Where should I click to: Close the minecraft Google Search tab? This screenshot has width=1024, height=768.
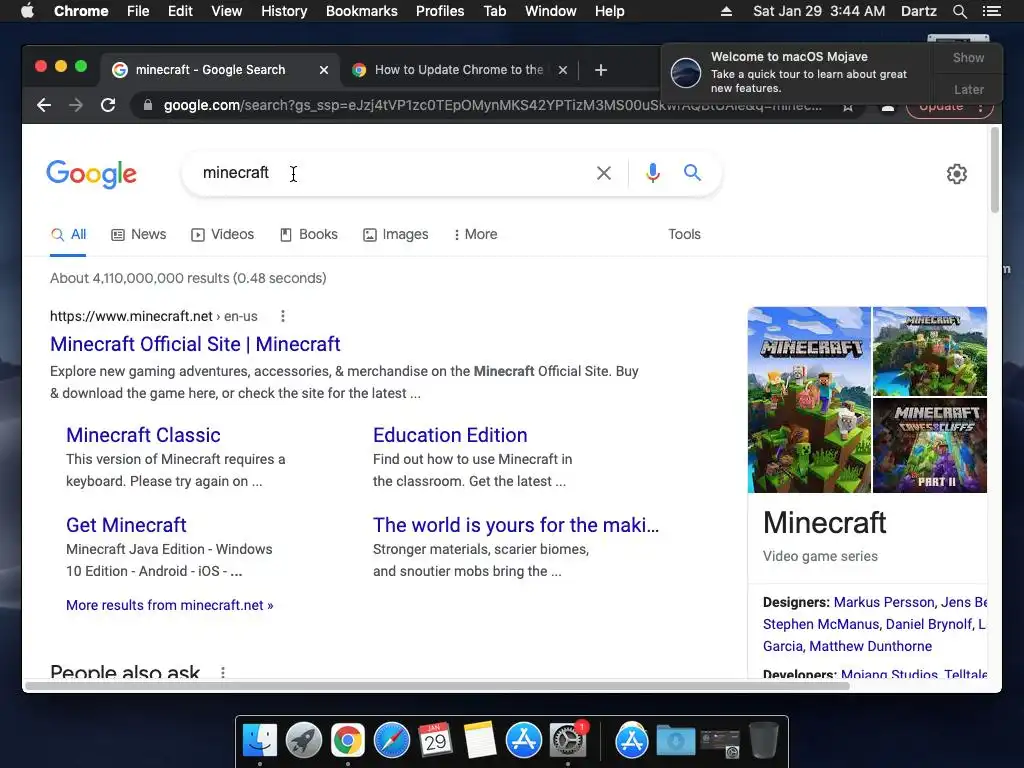(323, 70)
